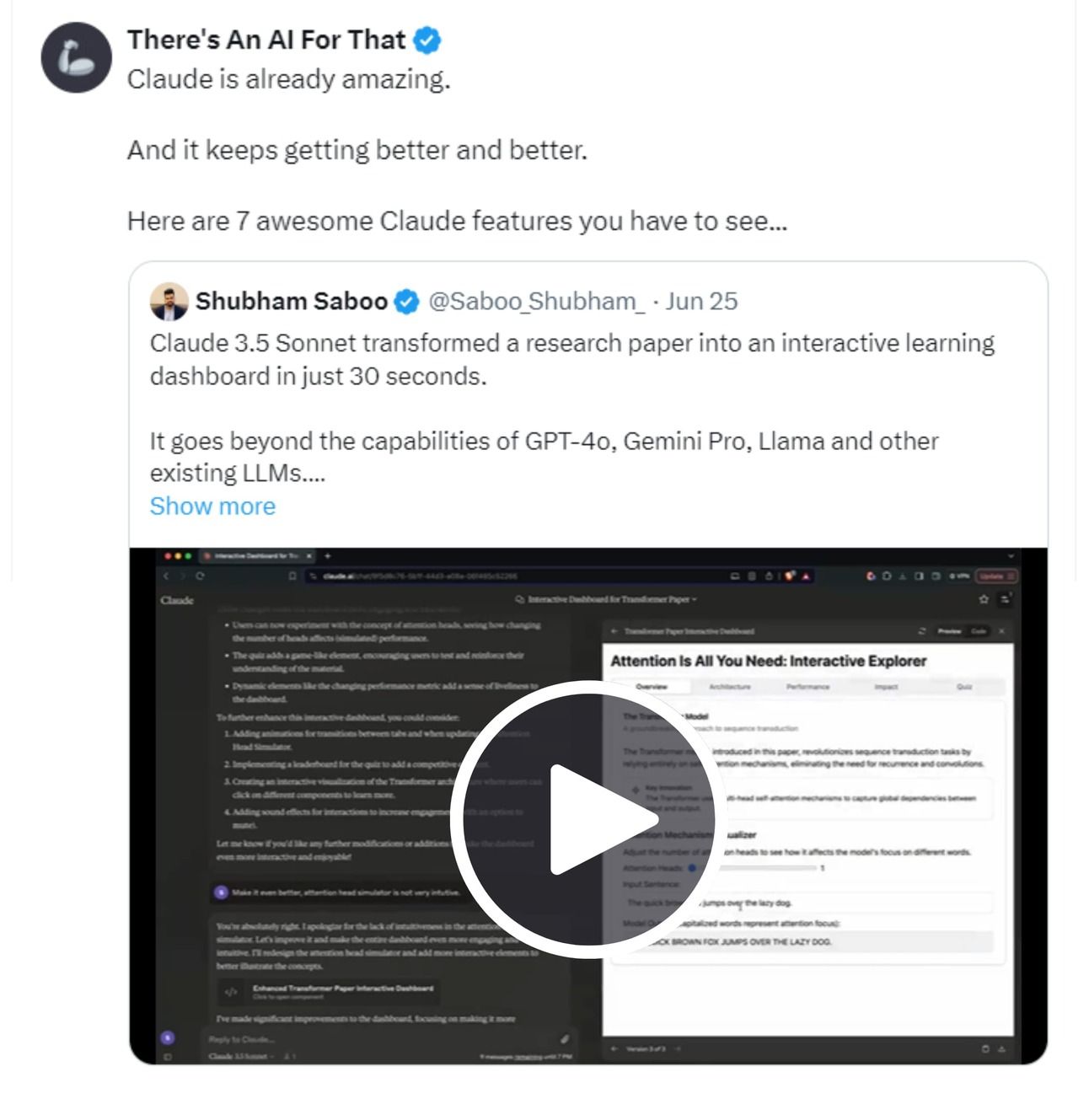Open the Claude 3.5 Sonnet model selector
This screenshot has height=1120, width=1089.
(241, 1056)
